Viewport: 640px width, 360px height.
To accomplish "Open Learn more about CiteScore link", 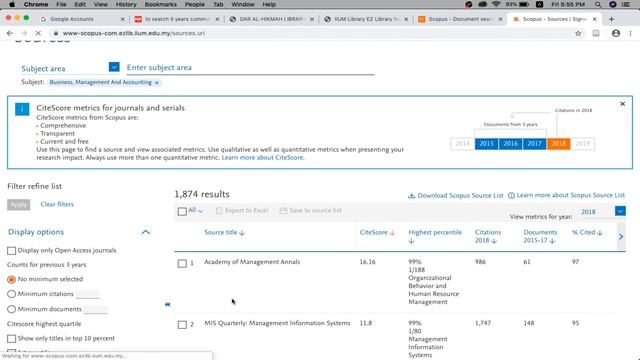I will coord(262,158).
